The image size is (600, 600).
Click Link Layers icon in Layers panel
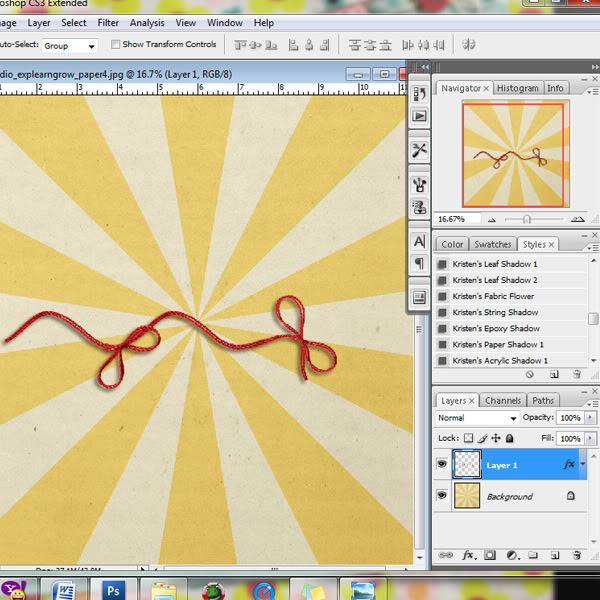(x=445, y=555)
